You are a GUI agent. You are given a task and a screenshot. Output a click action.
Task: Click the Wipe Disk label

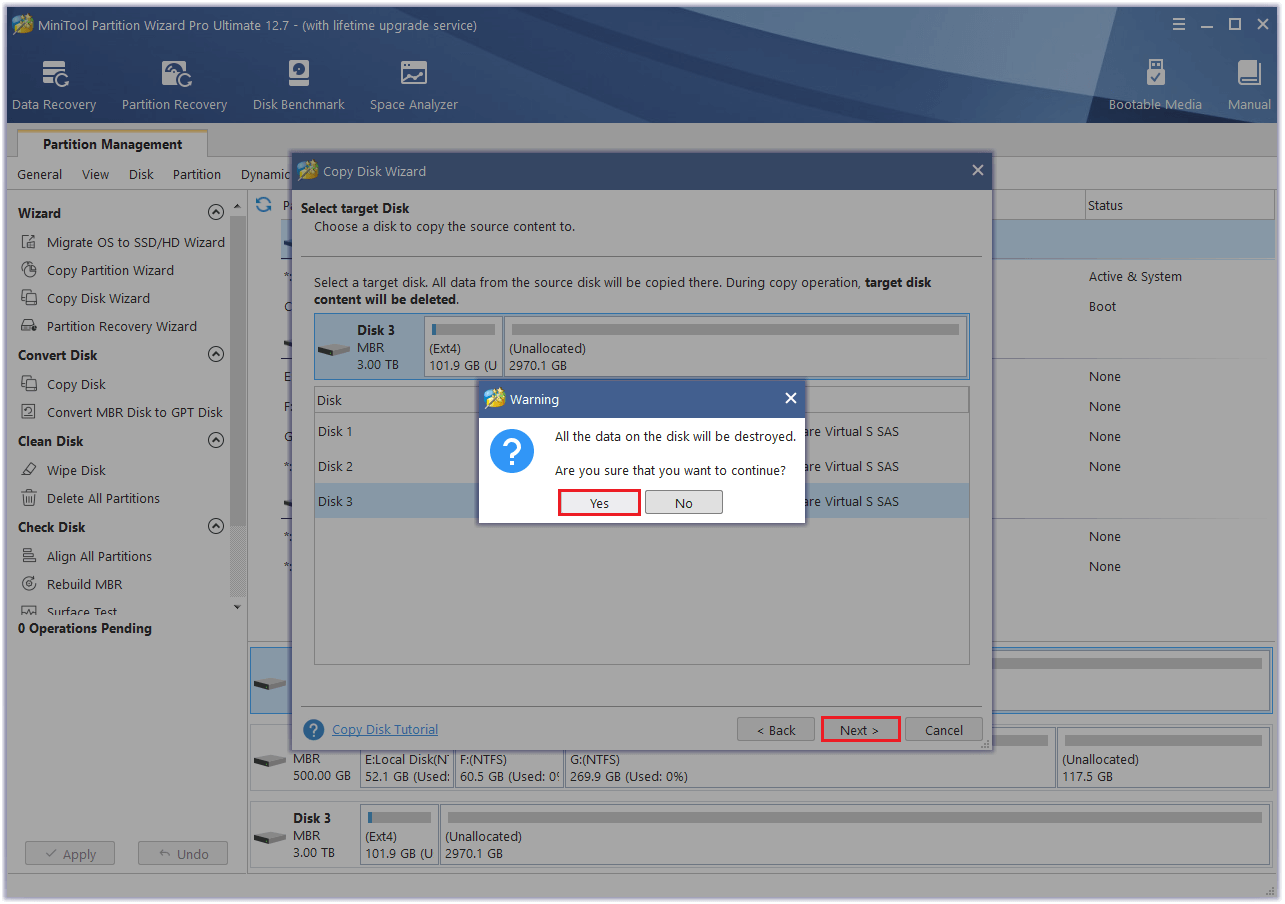(76, 470)
